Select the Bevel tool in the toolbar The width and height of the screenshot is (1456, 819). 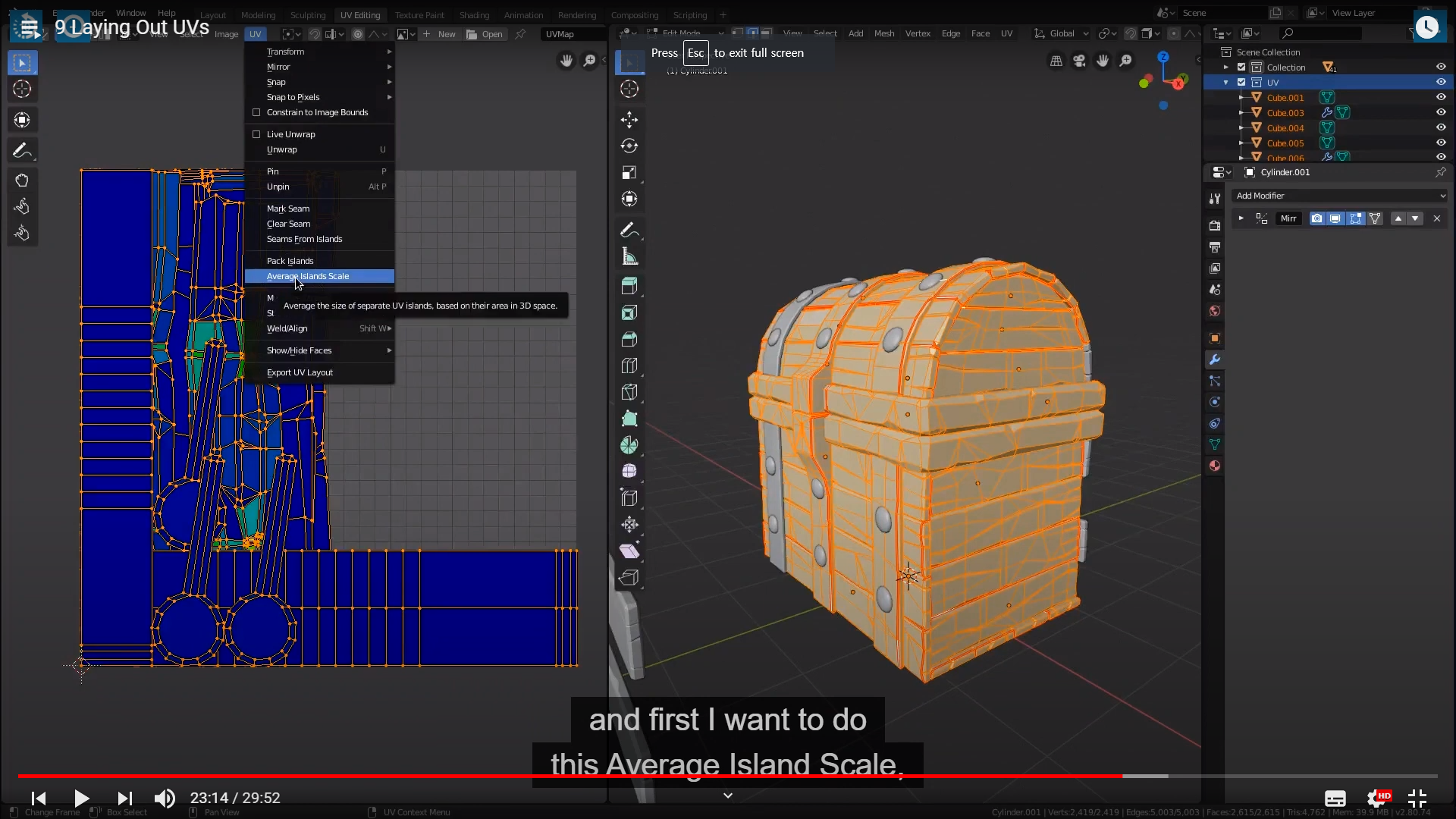[629, 339]
